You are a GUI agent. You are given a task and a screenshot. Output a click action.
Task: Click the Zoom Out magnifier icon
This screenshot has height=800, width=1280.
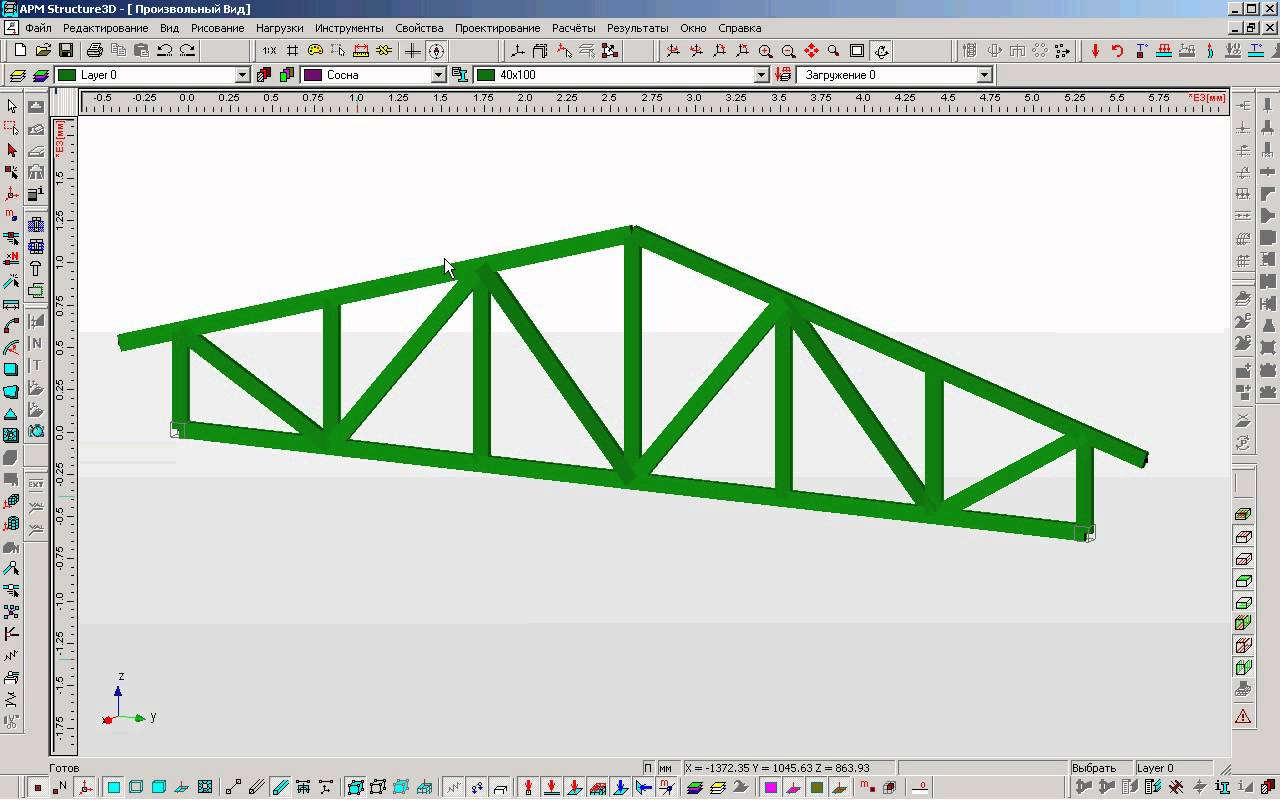[789, 50]
